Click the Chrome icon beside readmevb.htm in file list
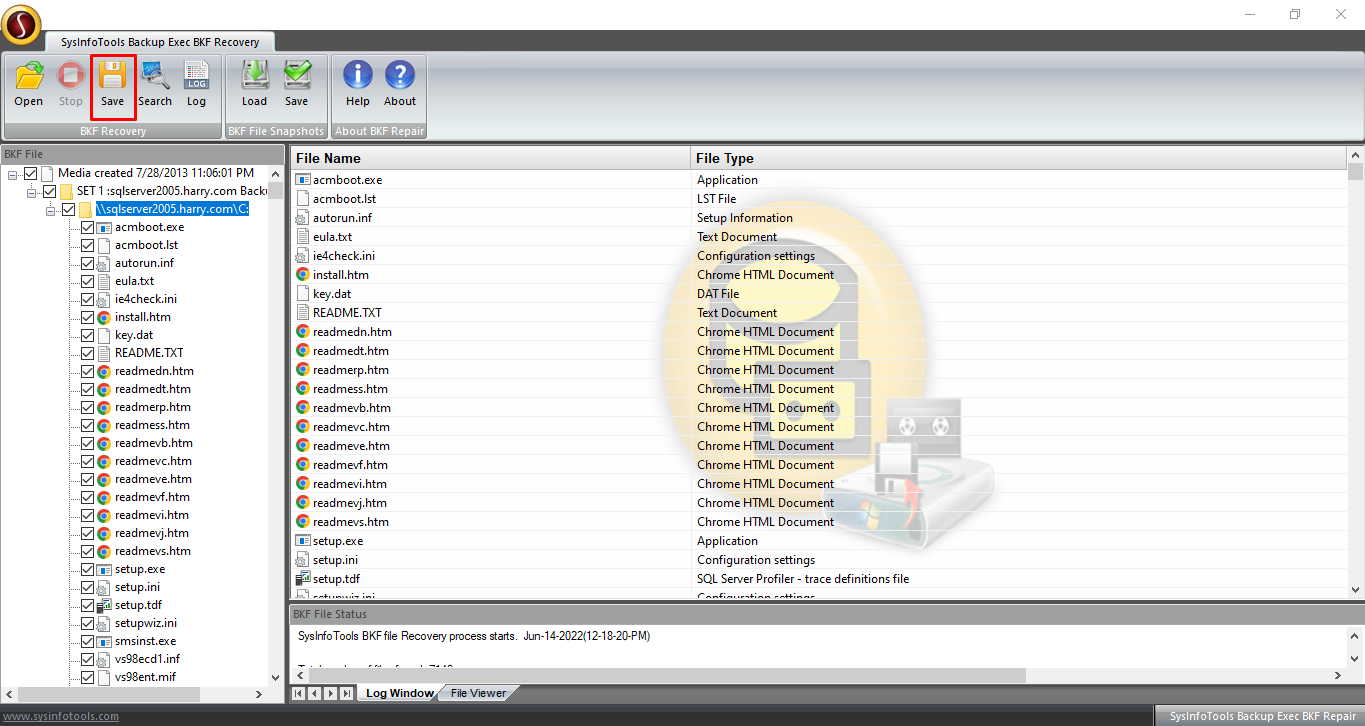Viewport: 1365px width, 726px height. (x=303, y=408)
